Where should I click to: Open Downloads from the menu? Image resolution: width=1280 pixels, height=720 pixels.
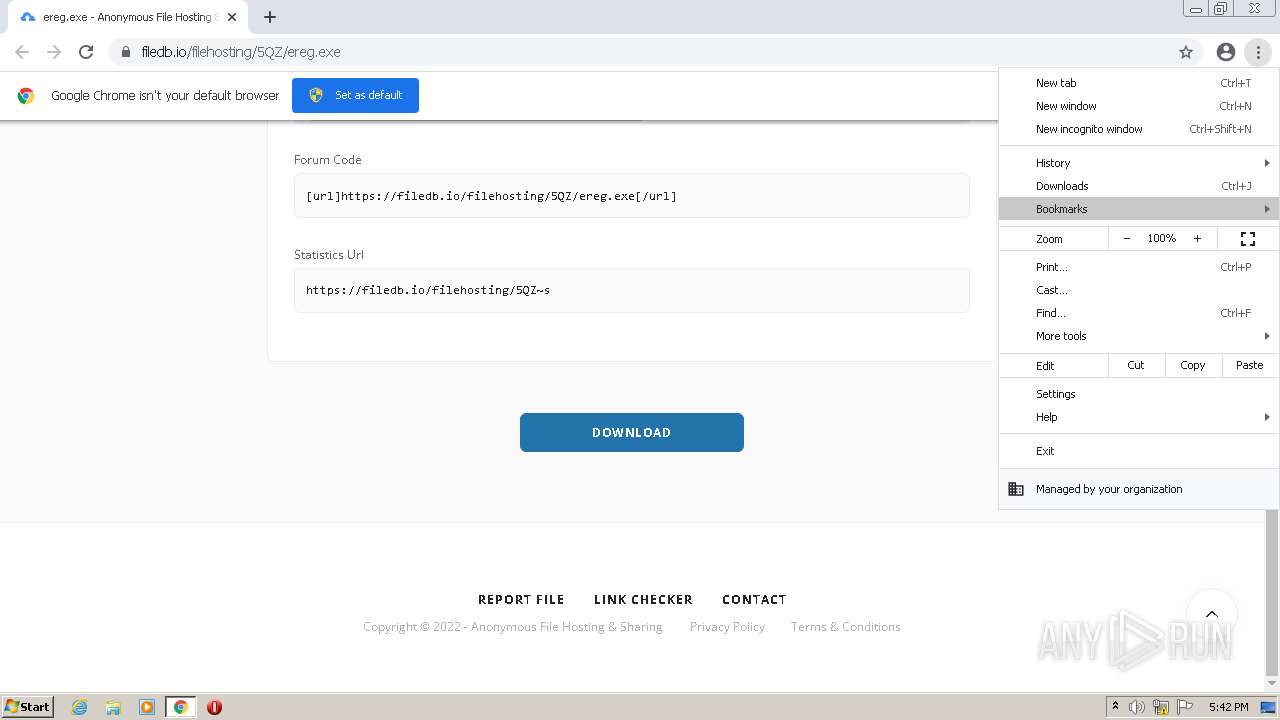[x=1139, y=186]
